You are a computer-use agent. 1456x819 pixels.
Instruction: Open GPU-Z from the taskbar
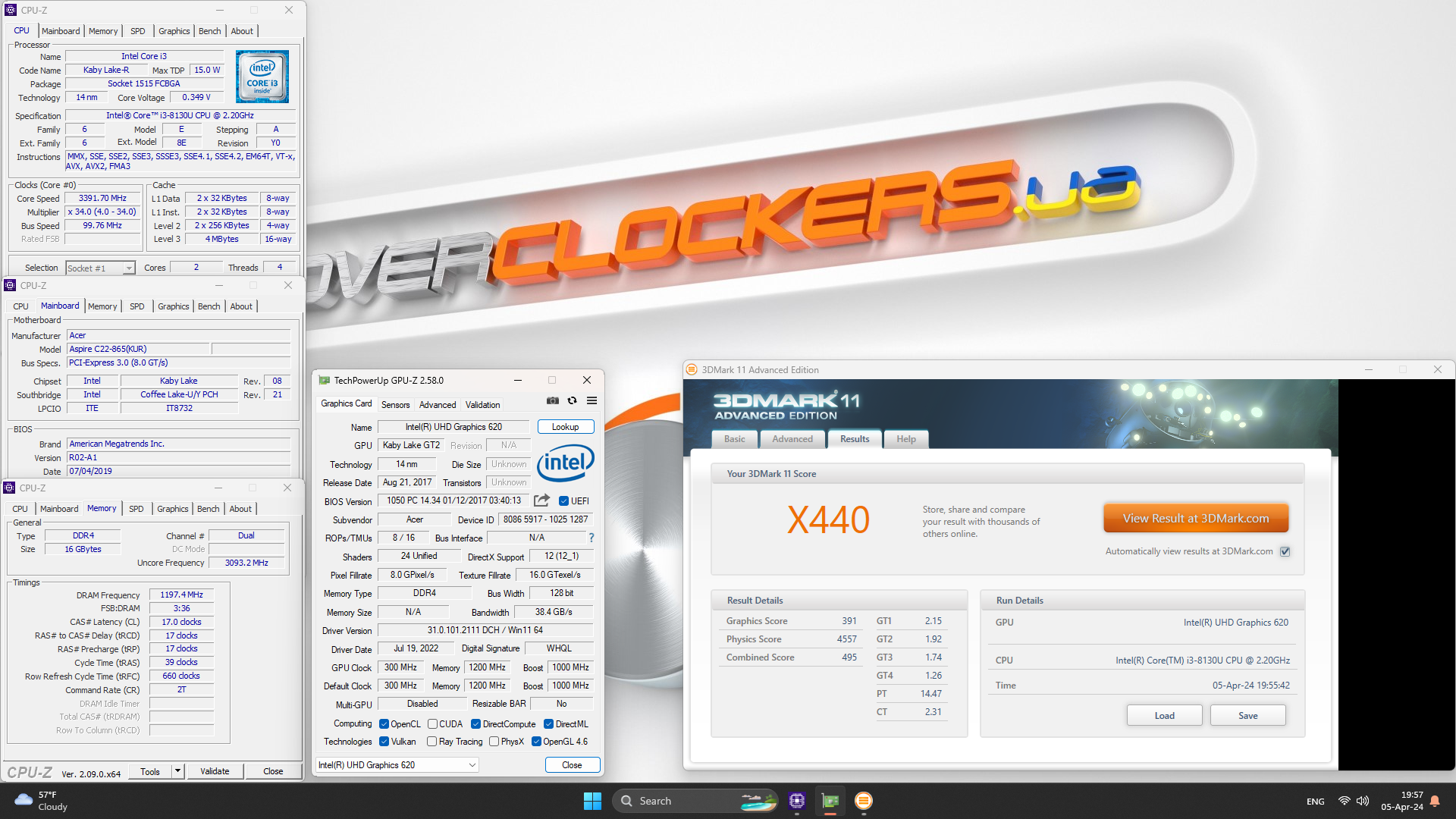click(830, 801)
